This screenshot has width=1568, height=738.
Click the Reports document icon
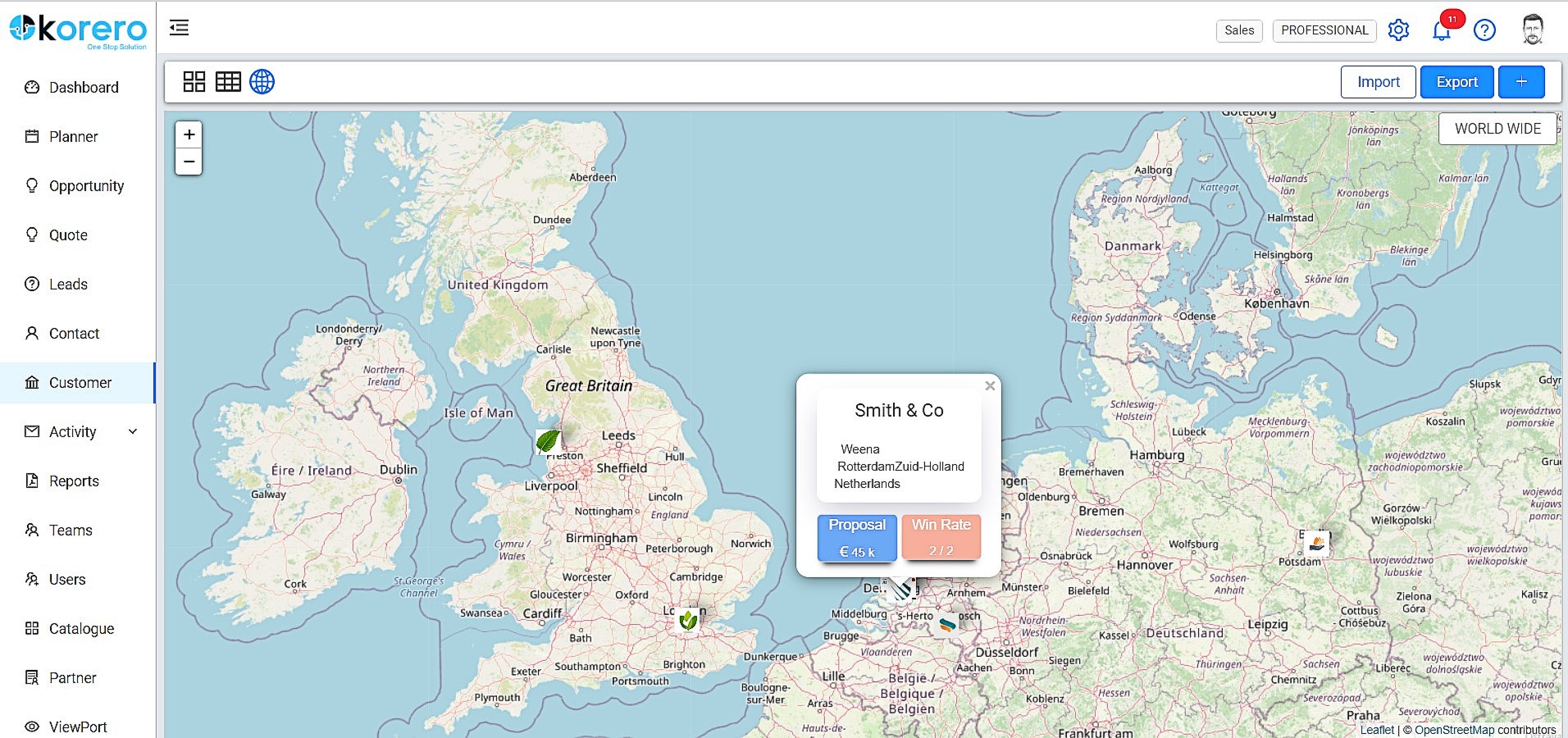point(32,481)
